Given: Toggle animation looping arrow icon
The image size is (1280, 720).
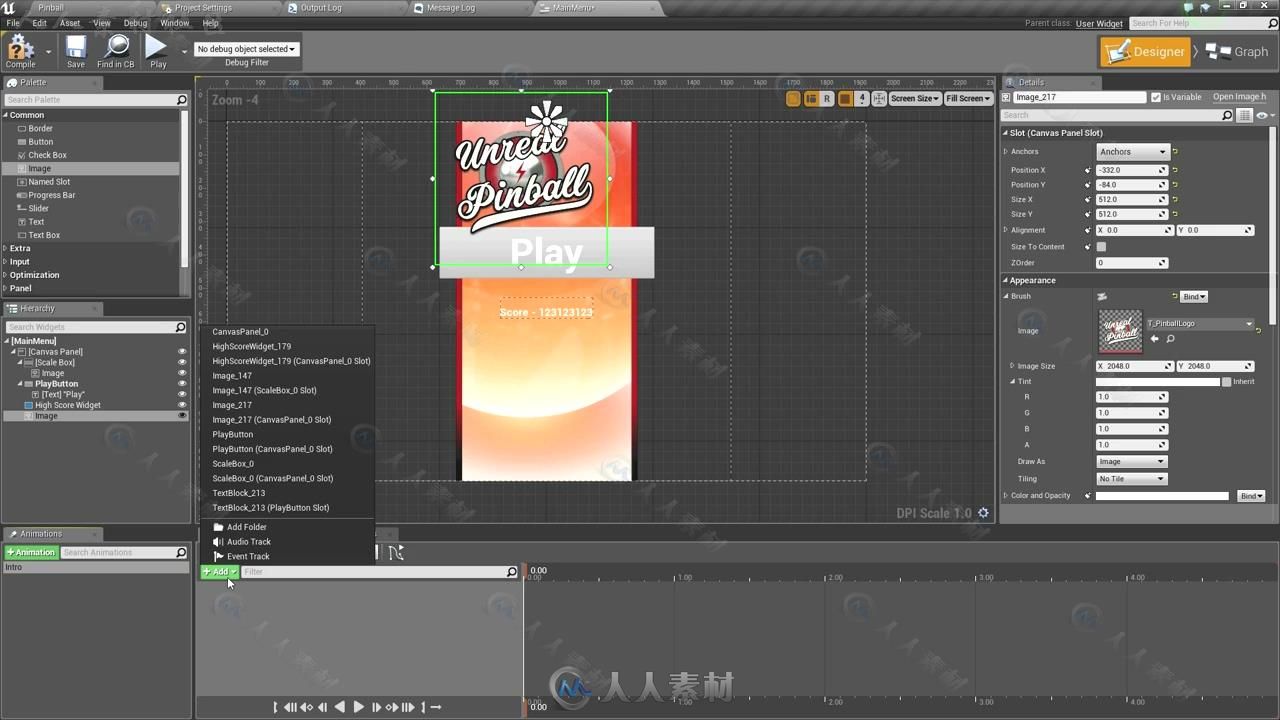Looking at the screenshot, I should point(436,707).
